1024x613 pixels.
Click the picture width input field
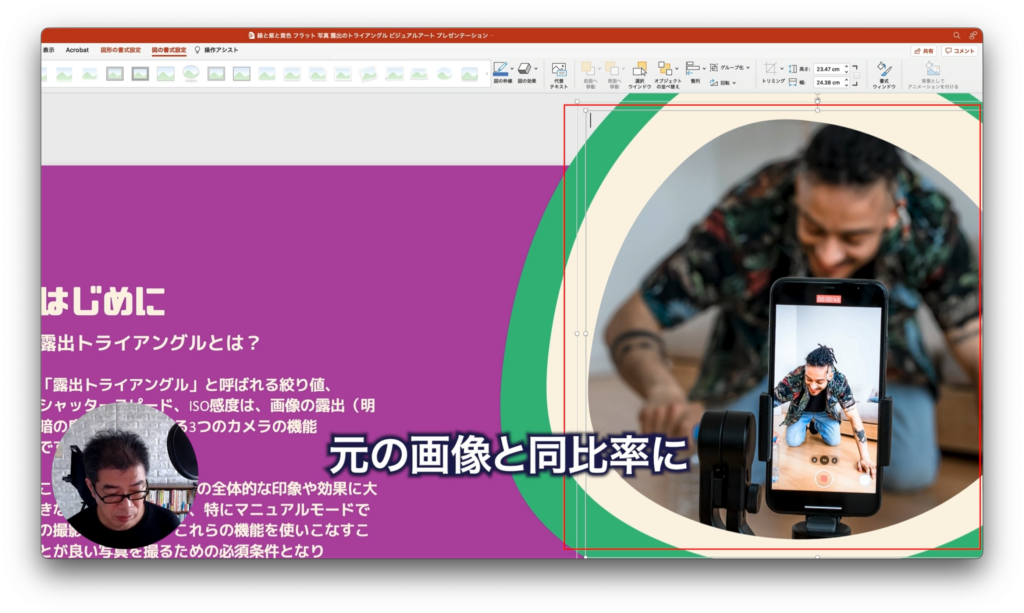pos(828,82)
